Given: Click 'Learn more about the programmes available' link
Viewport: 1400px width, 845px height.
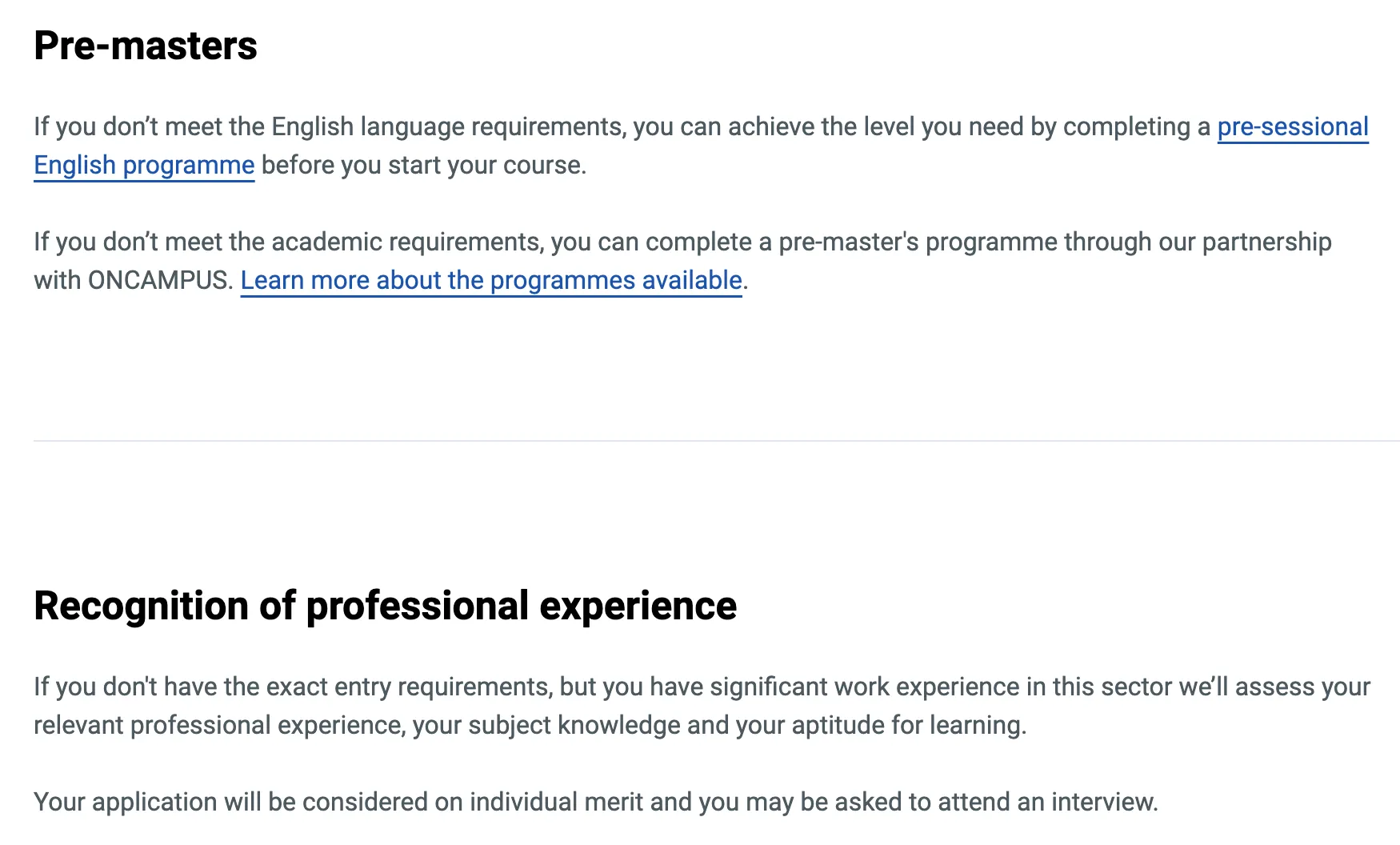Looking at the screenshot, I should coord(491,281).
